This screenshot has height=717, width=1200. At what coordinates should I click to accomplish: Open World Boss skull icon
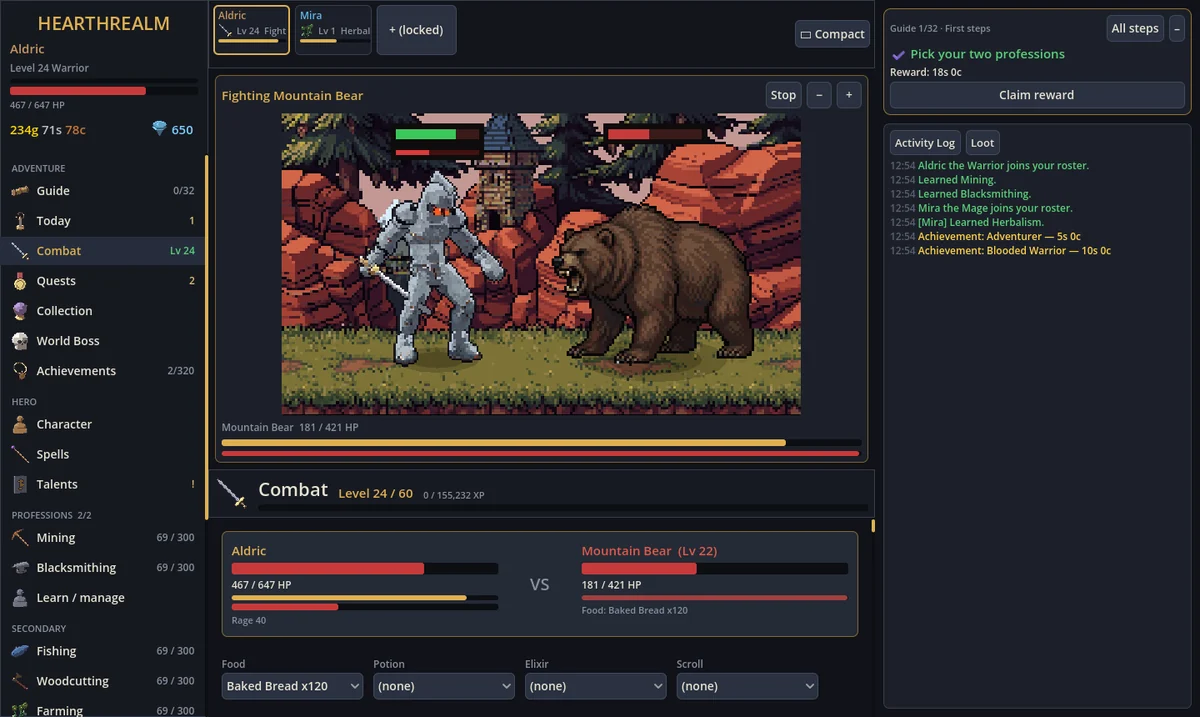tap(20, 341)
